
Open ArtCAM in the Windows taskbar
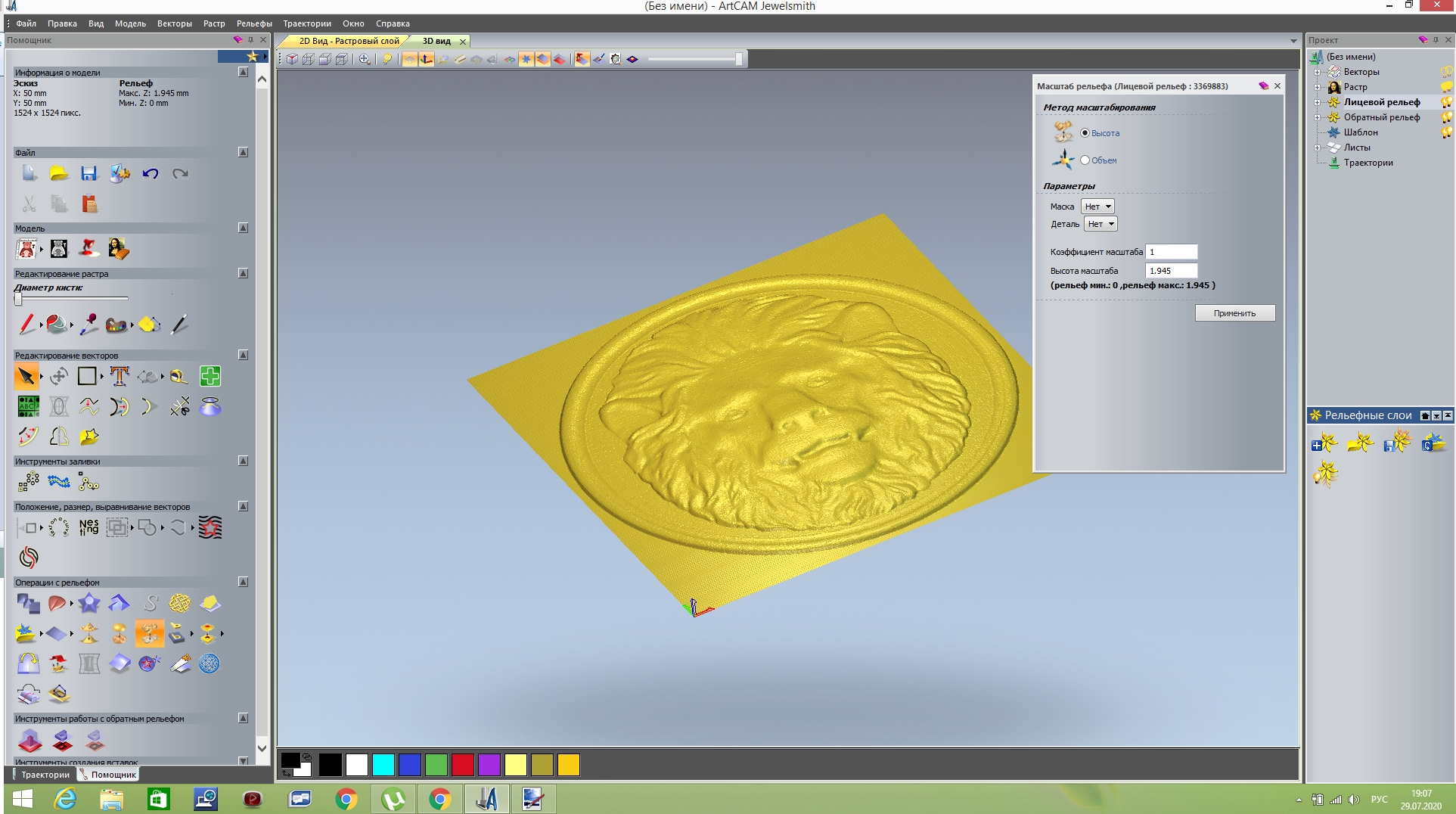coord(486,799)
